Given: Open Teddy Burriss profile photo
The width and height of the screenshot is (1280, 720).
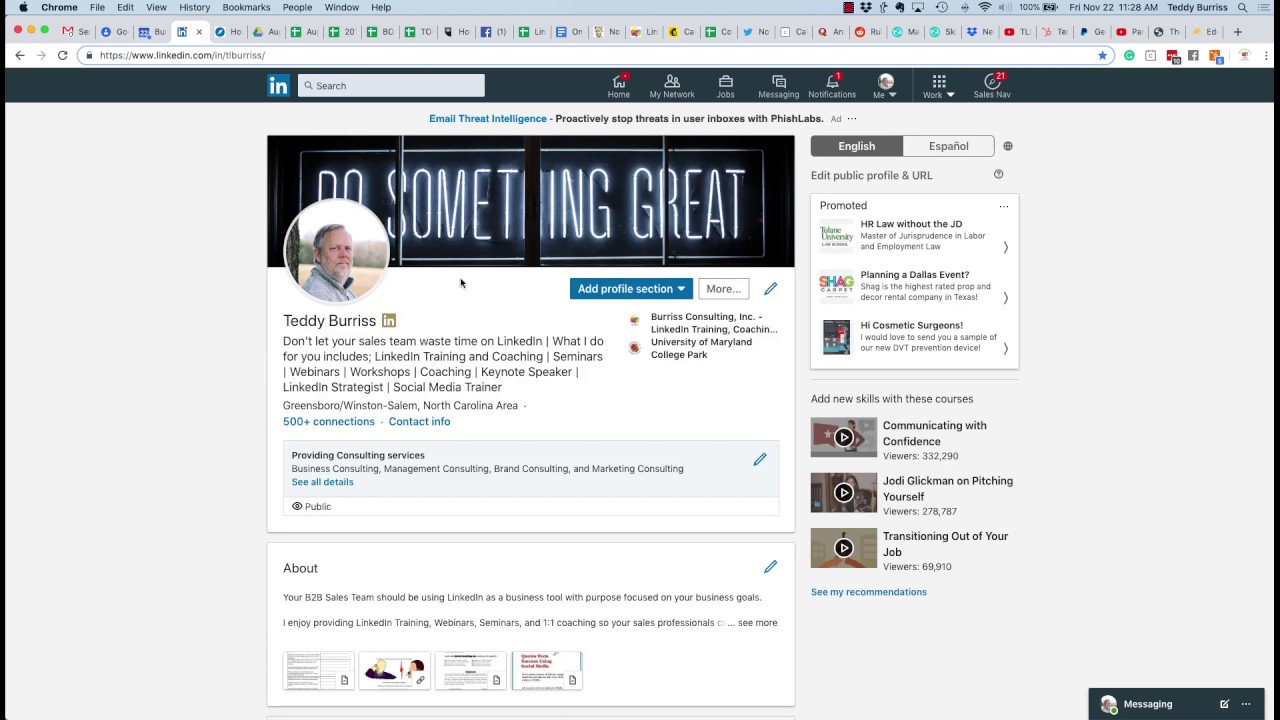Looking at the screenshot, I should tap(336, 250).
